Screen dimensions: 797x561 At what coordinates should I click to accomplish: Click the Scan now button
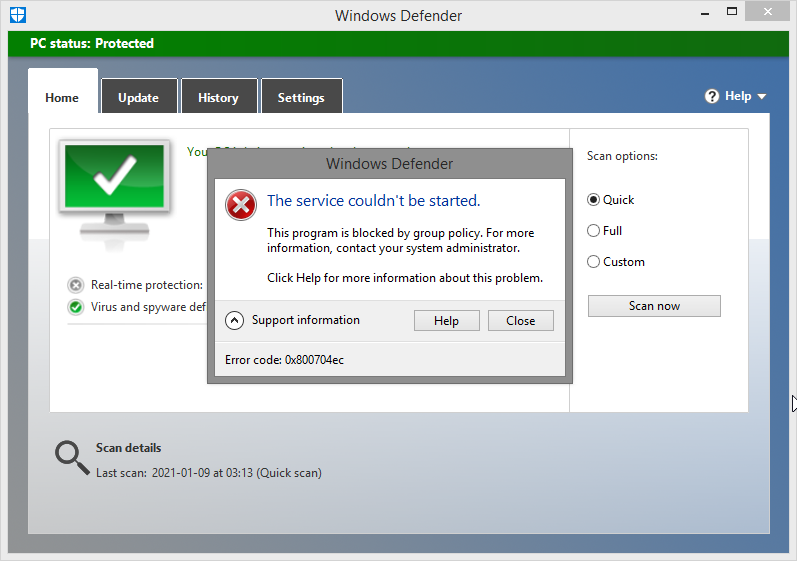pyautogui.click(x=654, y=306)
